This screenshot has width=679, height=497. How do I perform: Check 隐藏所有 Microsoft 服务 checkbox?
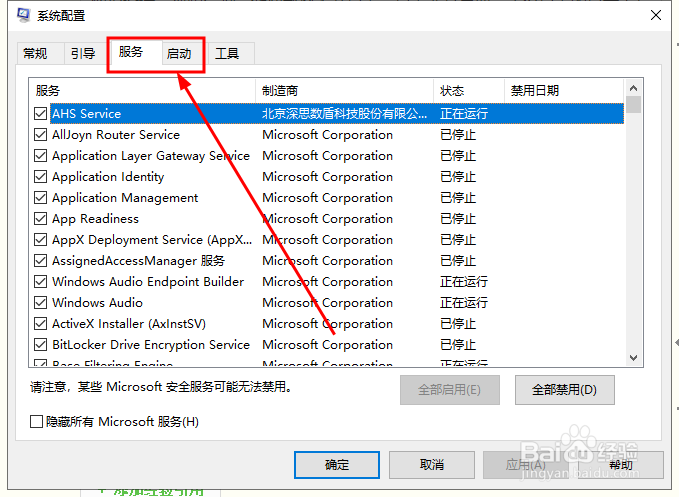tap(36, 421)
